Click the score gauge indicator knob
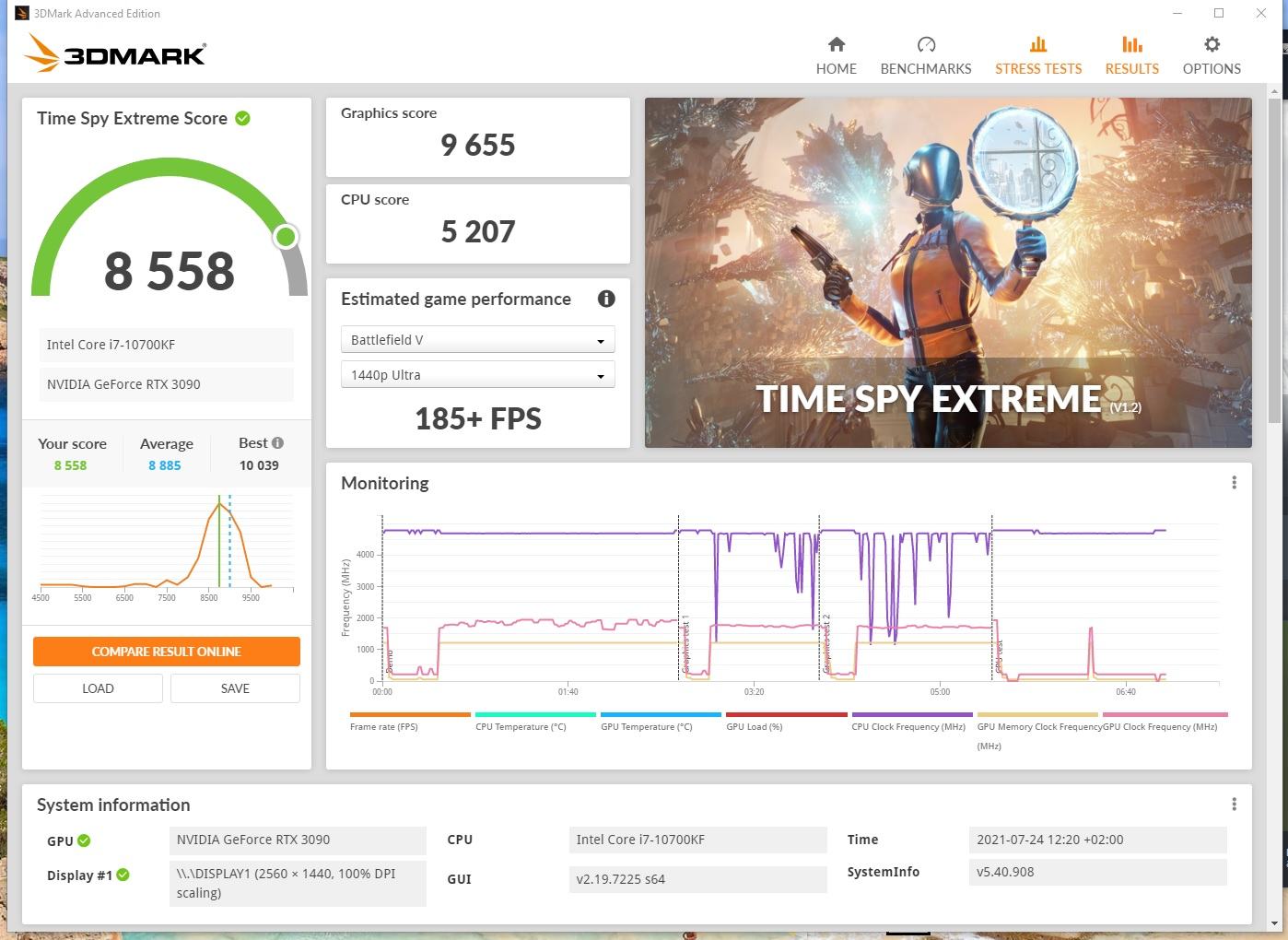Screen dimensions: 1288x940 click(287, 237)
